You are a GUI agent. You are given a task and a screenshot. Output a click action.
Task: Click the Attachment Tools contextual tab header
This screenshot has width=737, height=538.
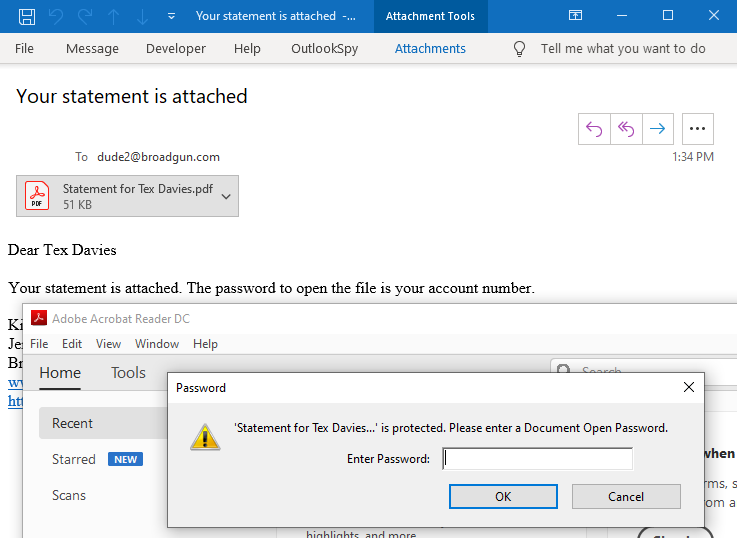coord(431,16)
